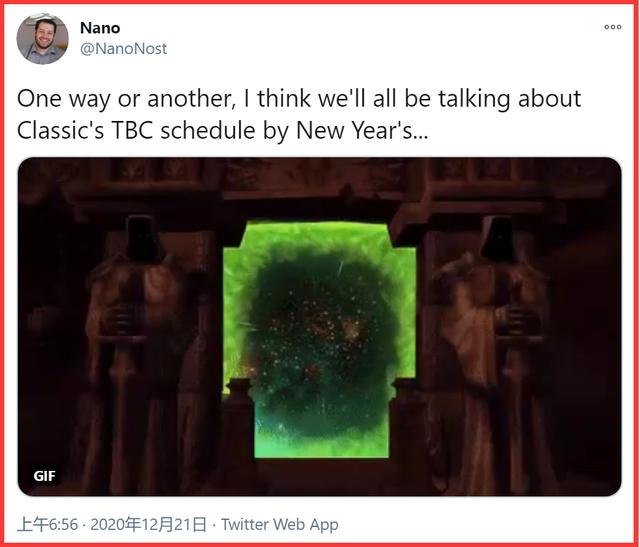
Task: Open the tweet timestamp 上午6:56
Action: coord(47,525)
